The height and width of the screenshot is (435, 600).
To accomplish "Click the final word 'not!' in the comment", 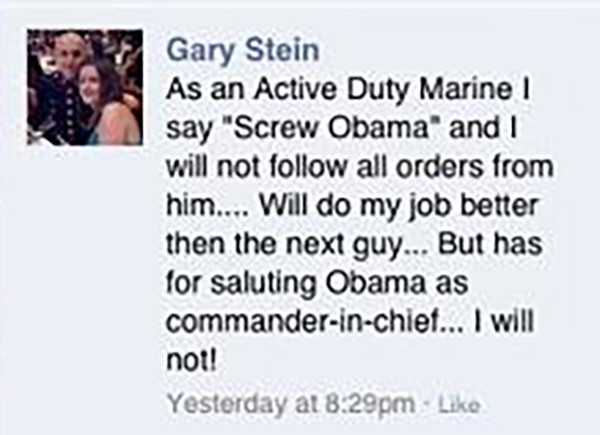I will (x=192, y=360).
